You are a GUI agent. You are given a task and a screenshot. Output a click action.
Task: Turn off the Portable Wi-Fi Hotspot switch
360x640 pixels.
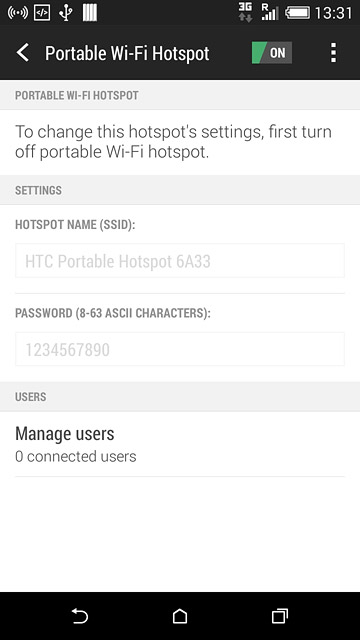tap(271, 53)
